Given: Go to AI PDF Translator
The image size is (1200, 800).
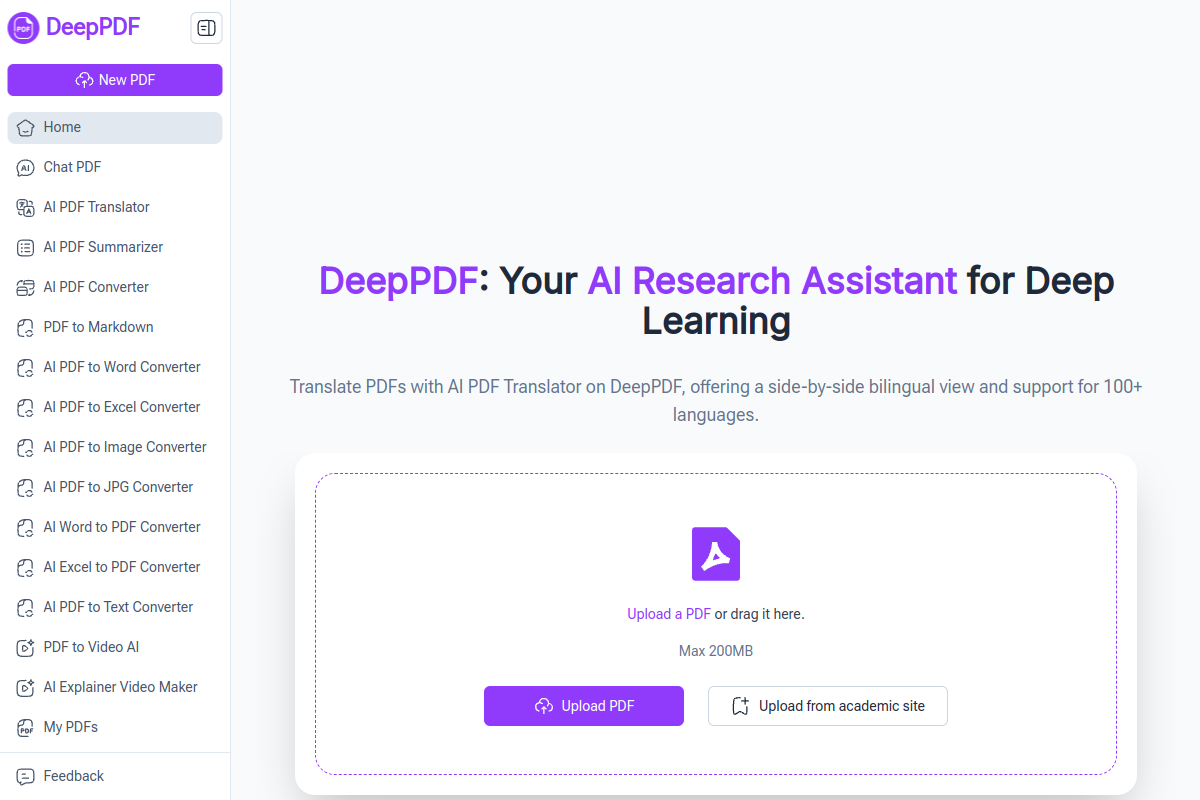Looking at the screenshot, I should pyautogui.click(x=115, y=208).
